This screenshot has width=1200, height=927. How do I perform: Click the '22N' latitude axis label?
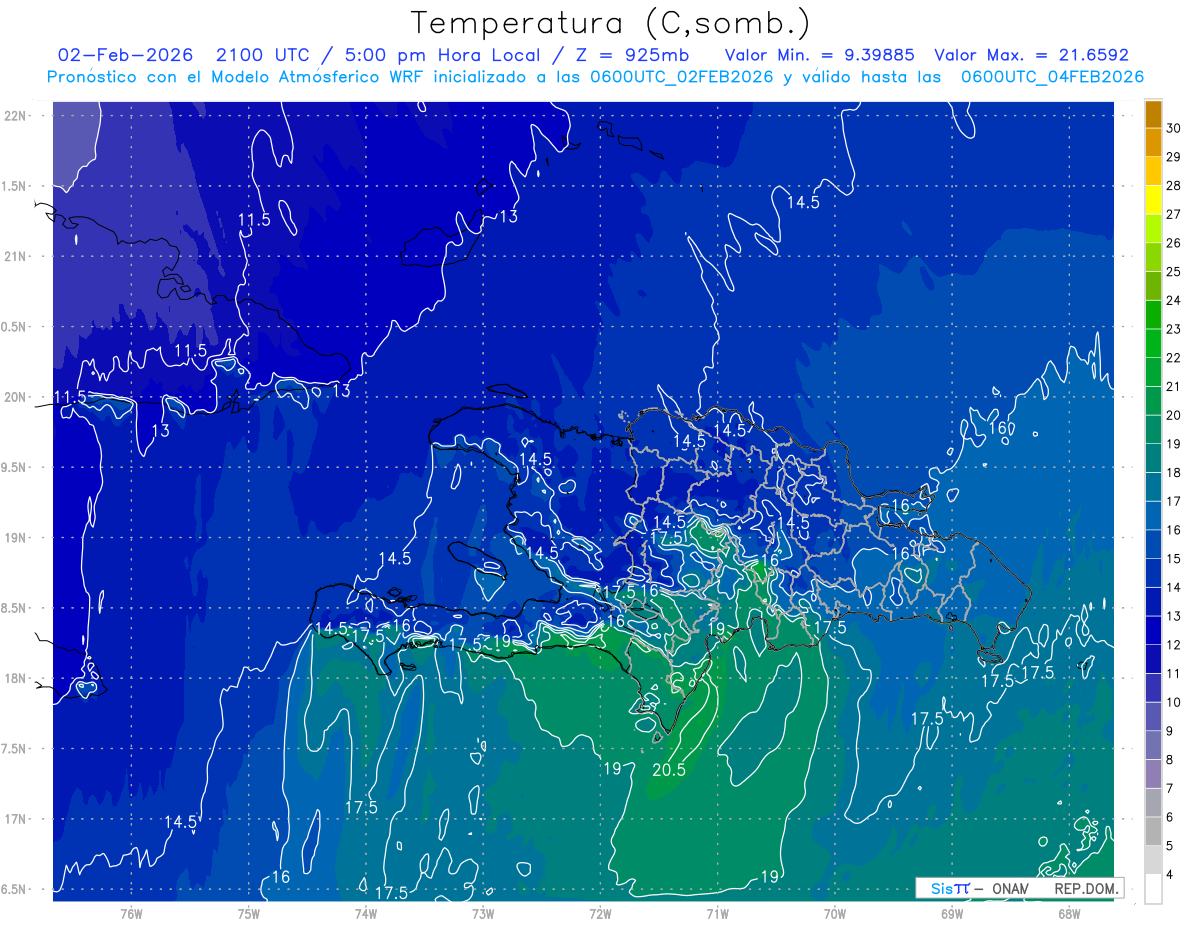(16, 116)
